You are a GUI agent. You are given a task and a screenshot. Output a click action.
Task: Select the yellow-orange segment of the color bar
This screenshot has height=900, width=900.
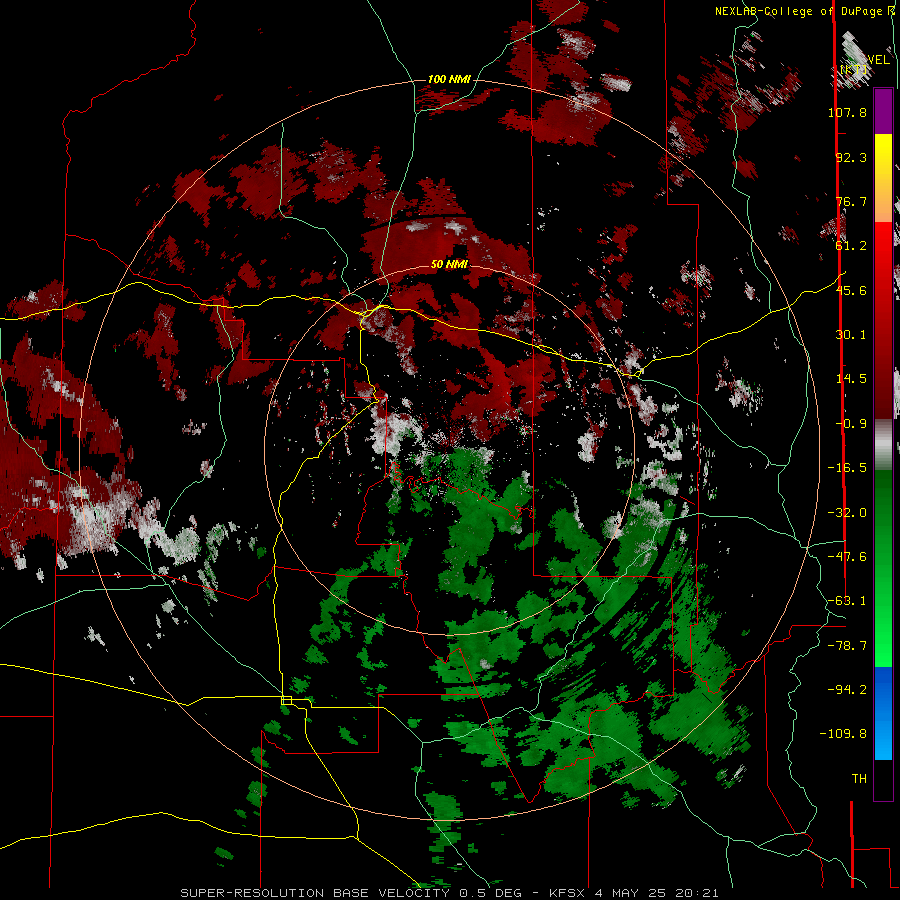pyautogui.click(x=883, y=178)
